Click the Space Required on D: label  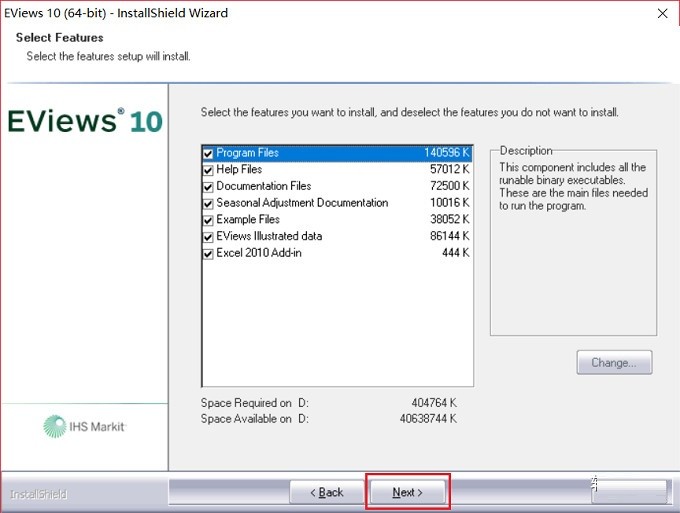tap(255, 403)
